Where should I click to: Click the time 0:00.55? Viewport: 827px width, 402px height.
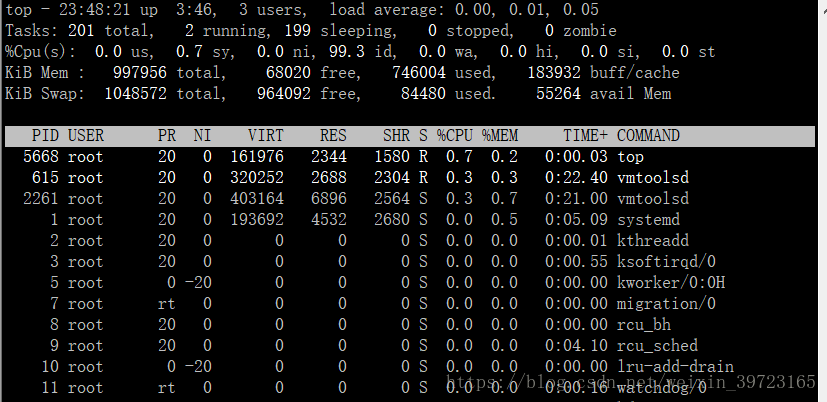point(576,262)
